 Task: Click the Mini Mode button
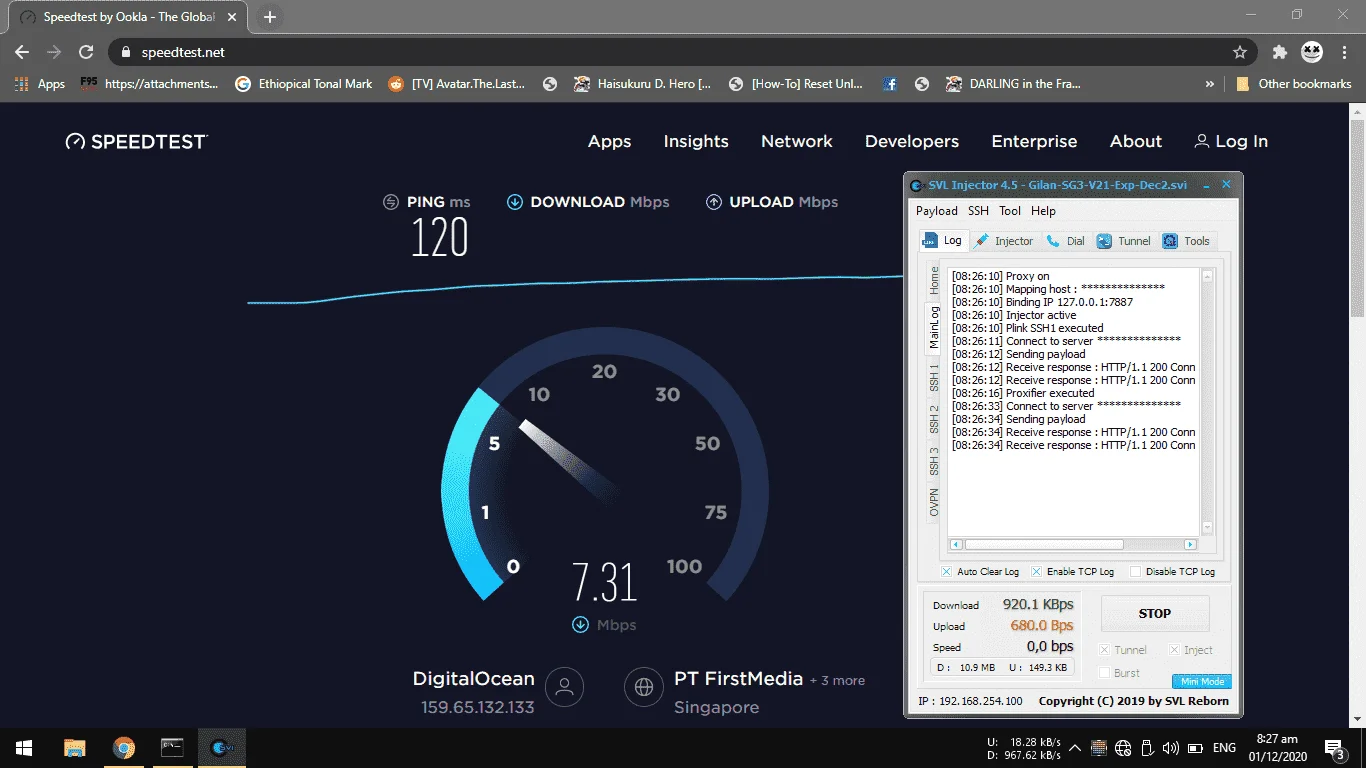pos(1202,682)
